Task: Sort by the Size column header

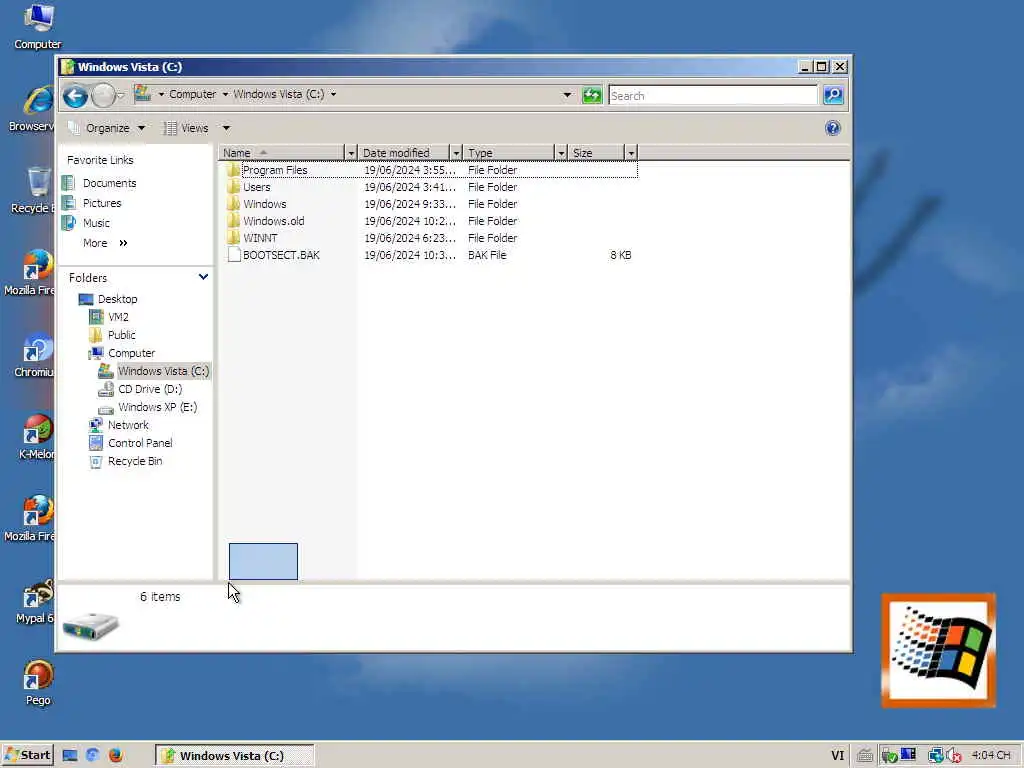Action: (596, 153)
